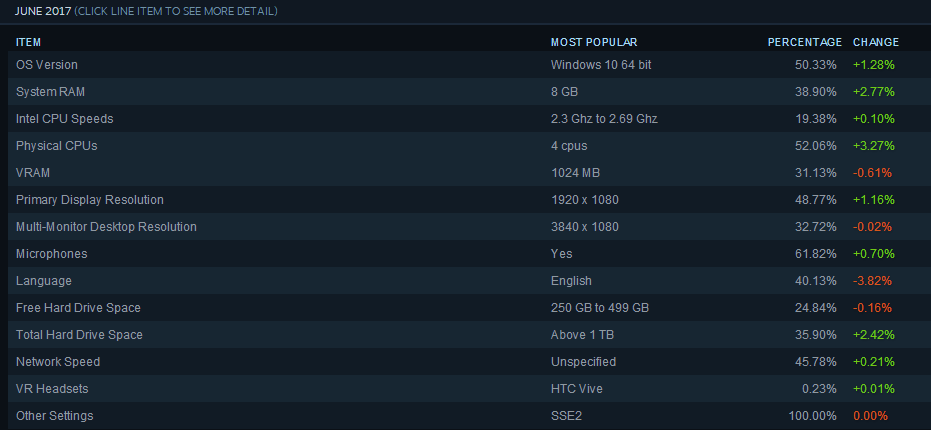
Task: Expand the Language line item
Action: coord(44,281)
